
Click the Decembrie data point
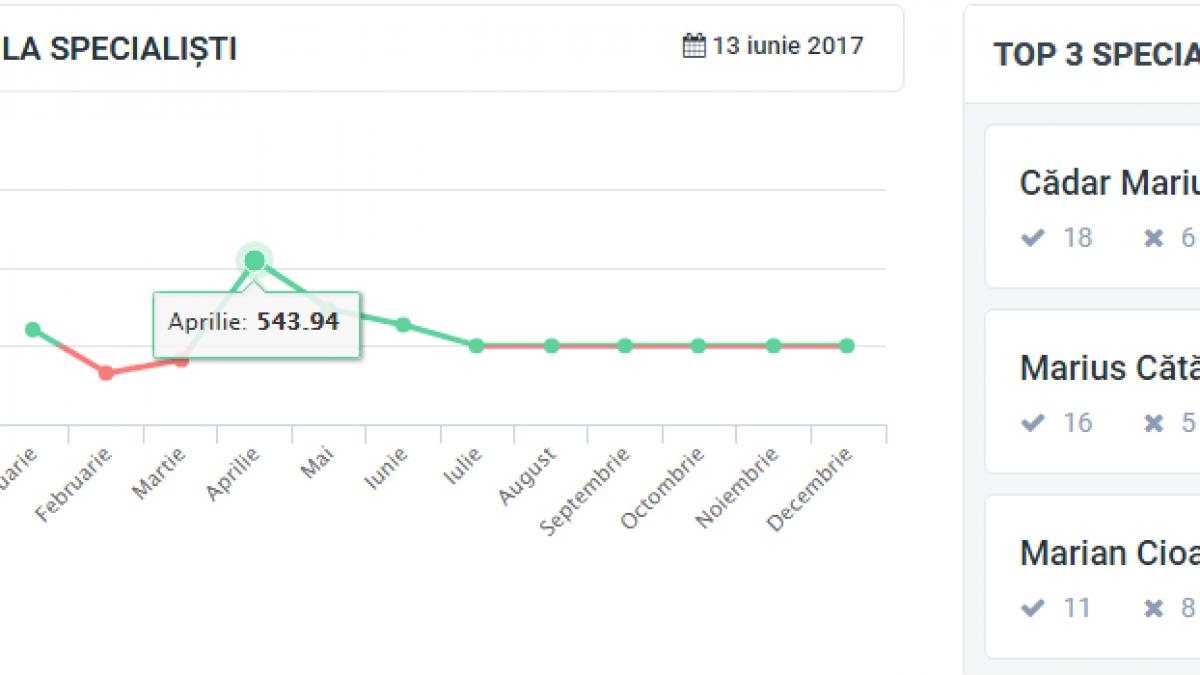[847, 346]
